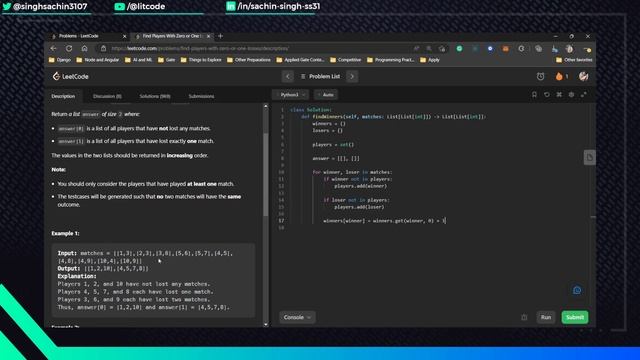Switch to the Discussion tab

click(107, 96)
